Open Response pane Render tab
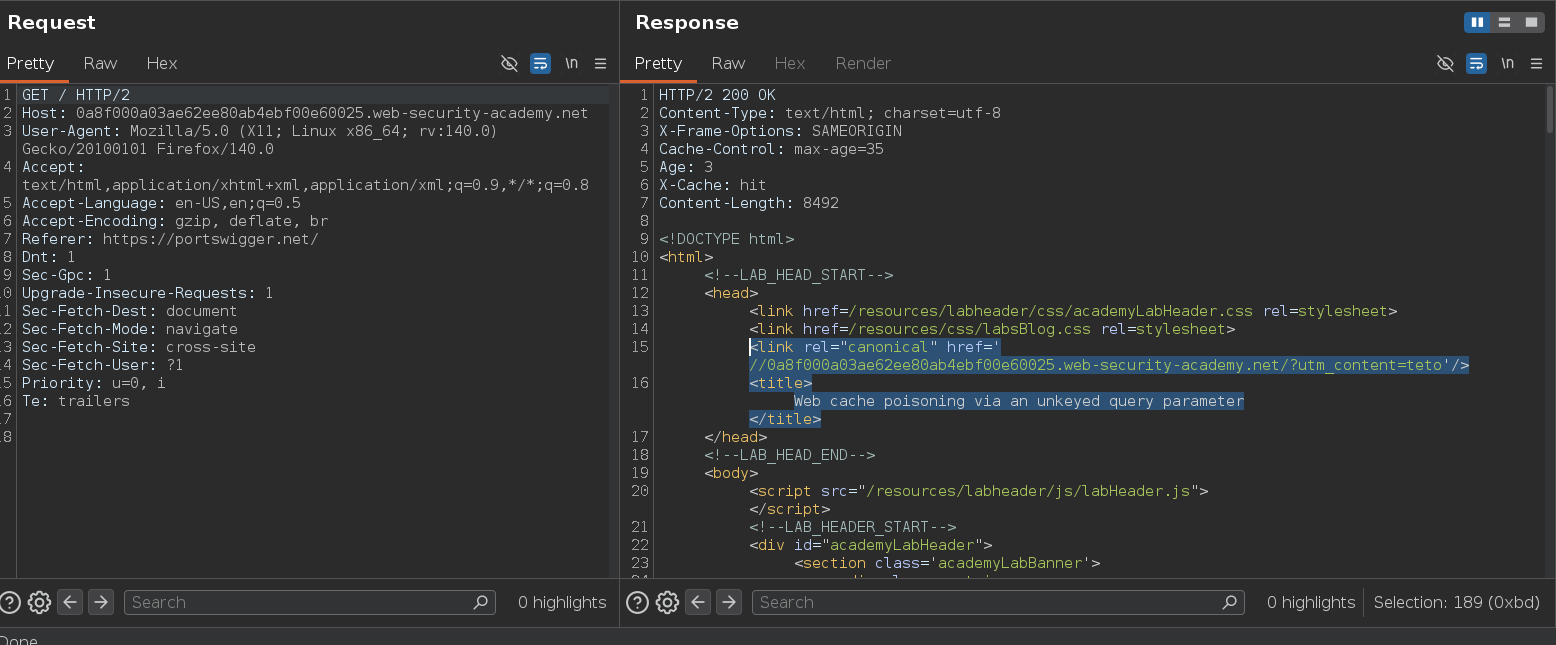The width and height of the screenshot is (1556, 645). pyautogui.click(x=863, y=63)
